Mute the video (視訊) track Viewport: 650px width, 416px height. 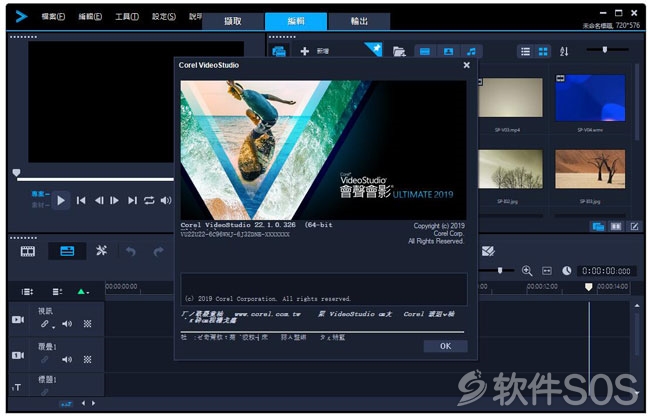click(x=67, y=324)
